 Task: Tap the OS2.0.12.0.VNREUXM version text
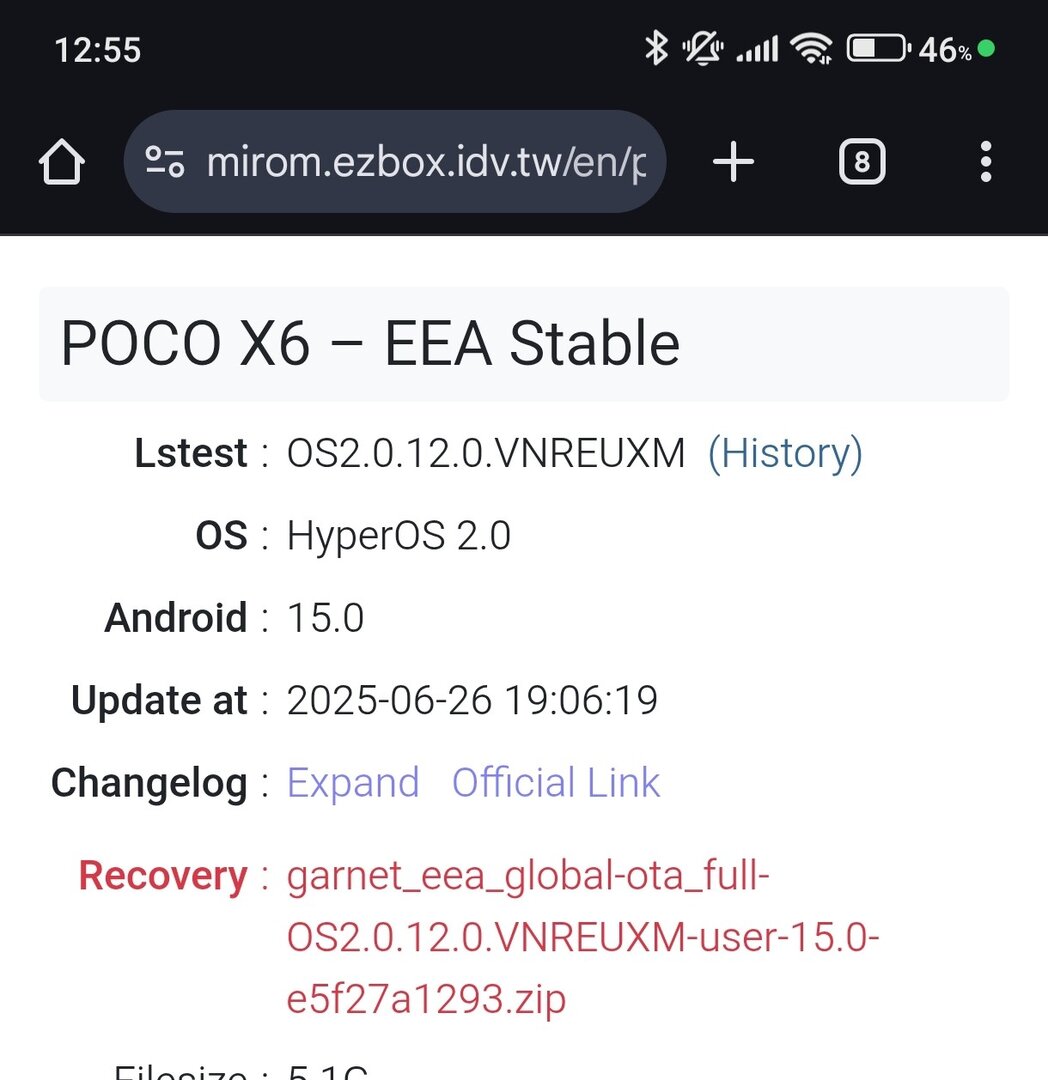pos(486,453)
